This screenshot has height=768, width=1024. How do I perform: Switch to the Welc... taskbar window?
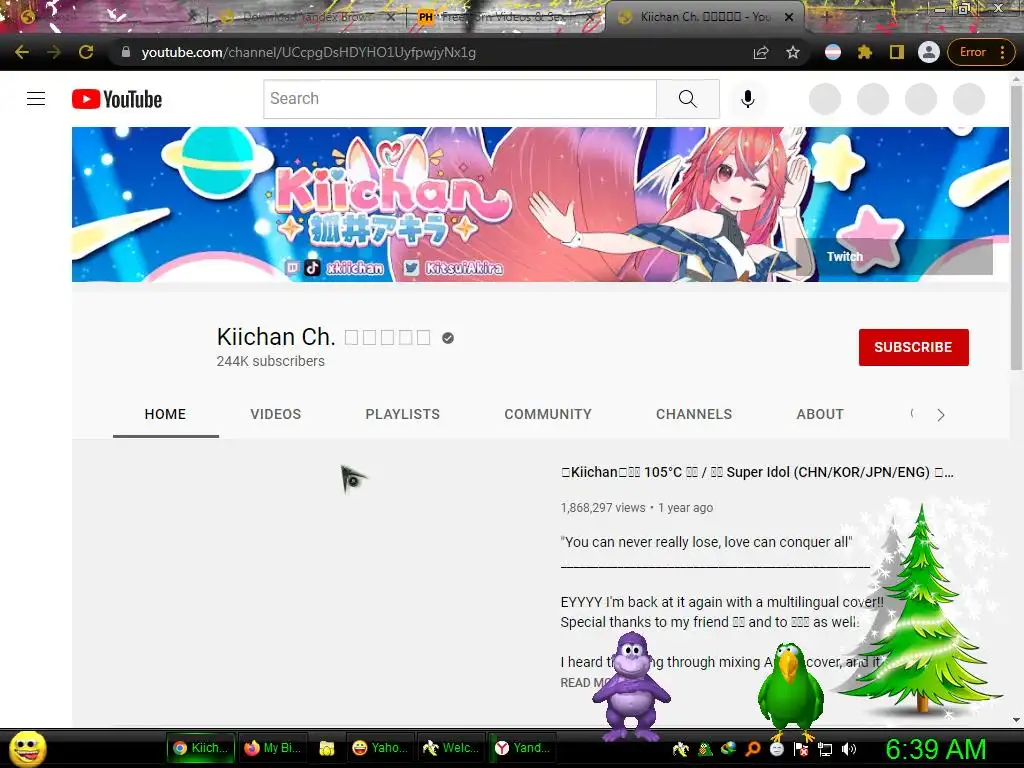coord(451,748)
